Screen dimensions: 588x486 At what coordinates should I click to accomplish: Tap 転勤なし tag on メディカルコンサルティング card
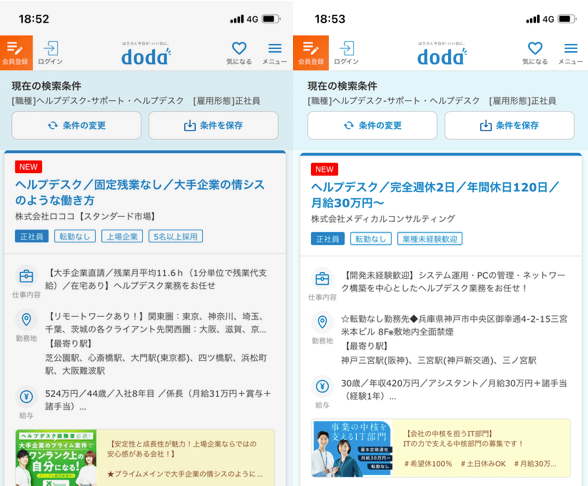pyautogui.click(x=371, y=239)
